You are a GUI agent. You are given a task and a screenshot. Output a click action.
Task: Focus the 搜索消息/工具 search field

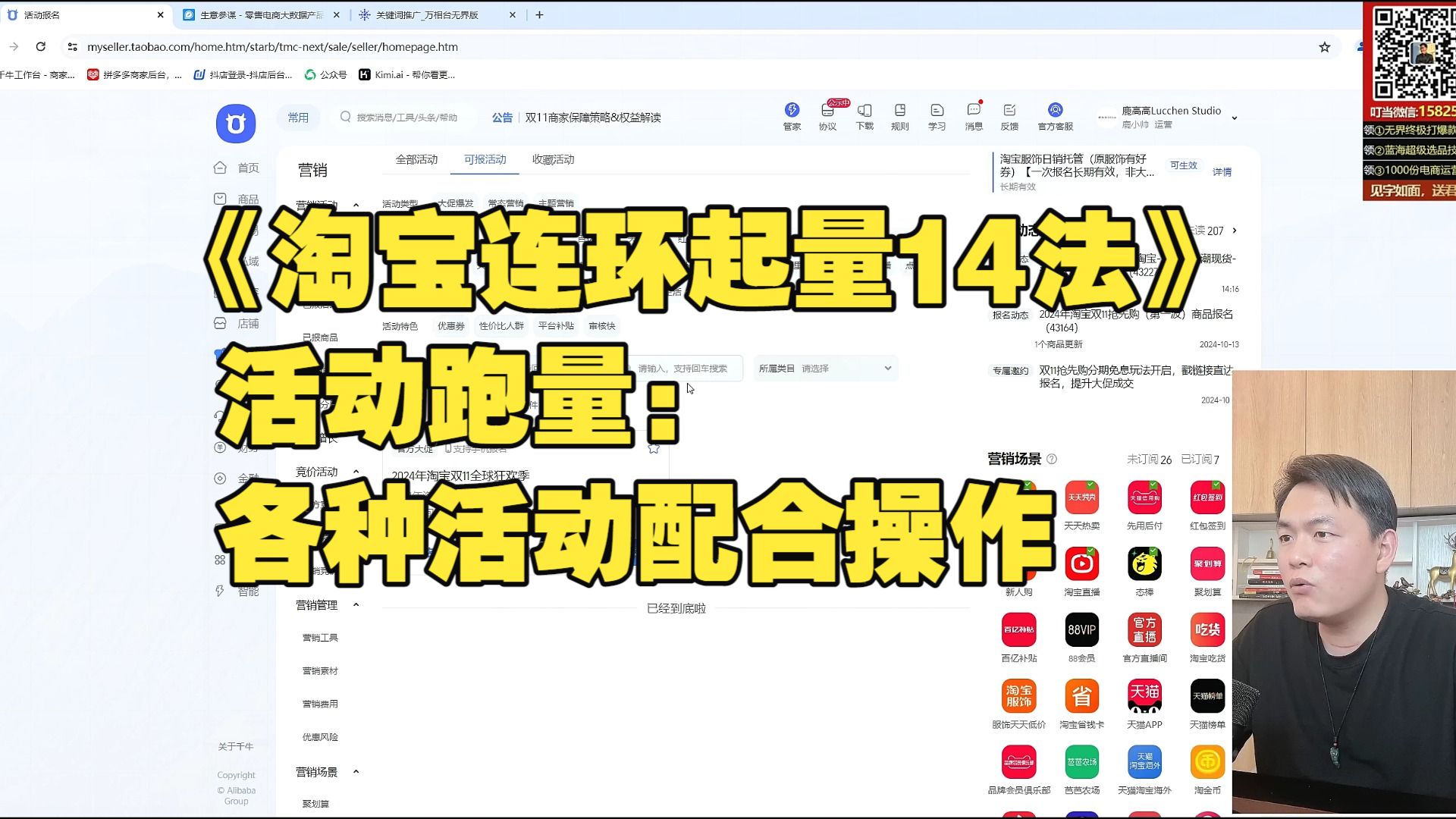coord(406,118)
